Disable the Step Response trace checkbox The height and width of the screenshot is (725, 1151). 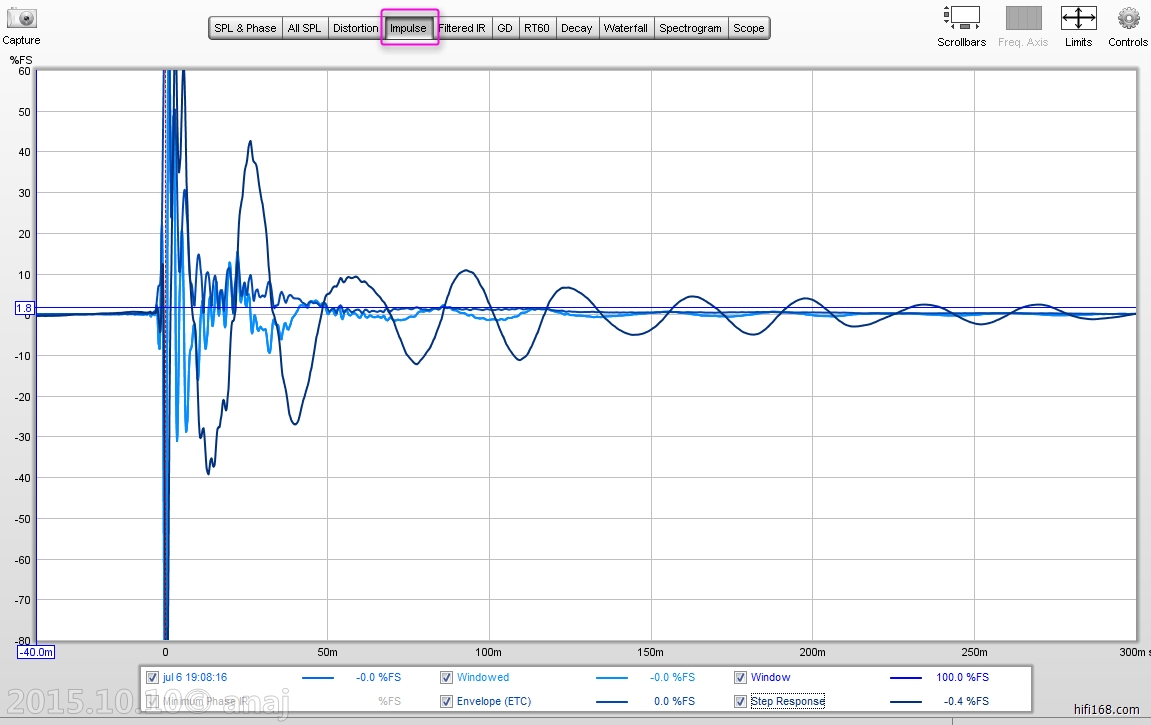tap(741, 701)
